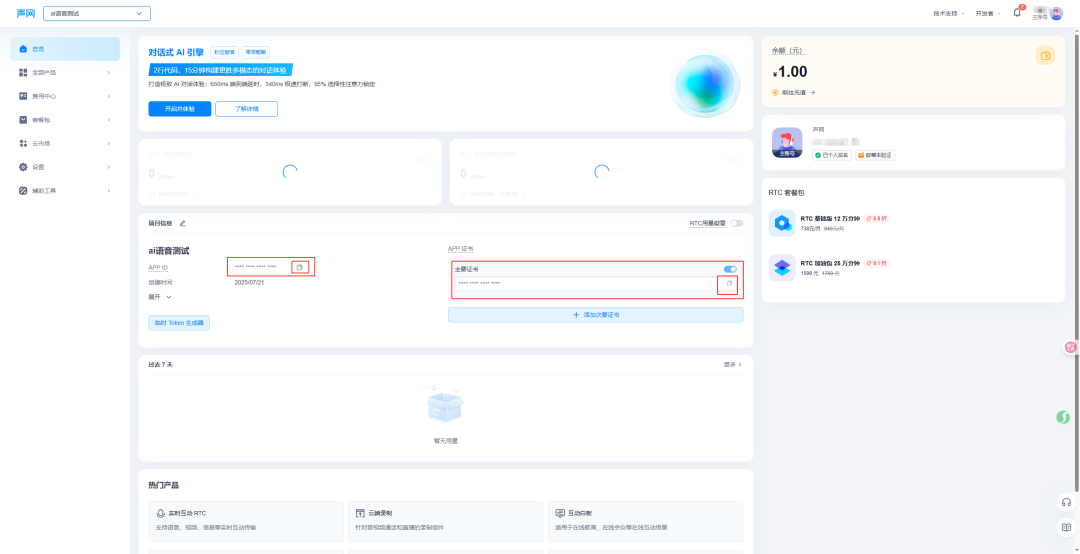Open the ai语音测试 project selector dropdown

pyautogui.click(x=96, y=13)
